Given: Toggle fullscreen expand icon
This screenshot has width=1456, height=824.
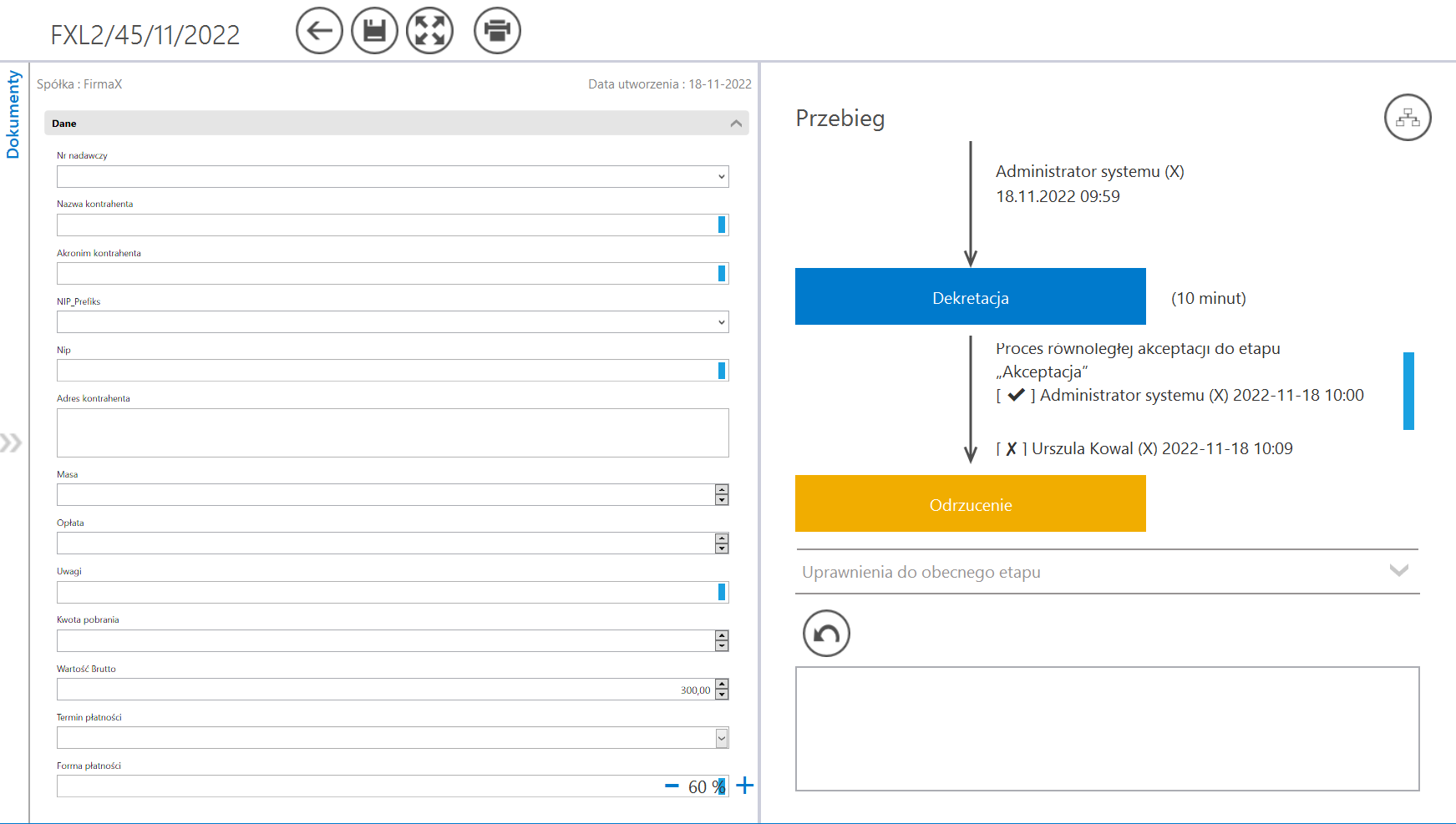Looking at the screenshot, I should point(429,31).
